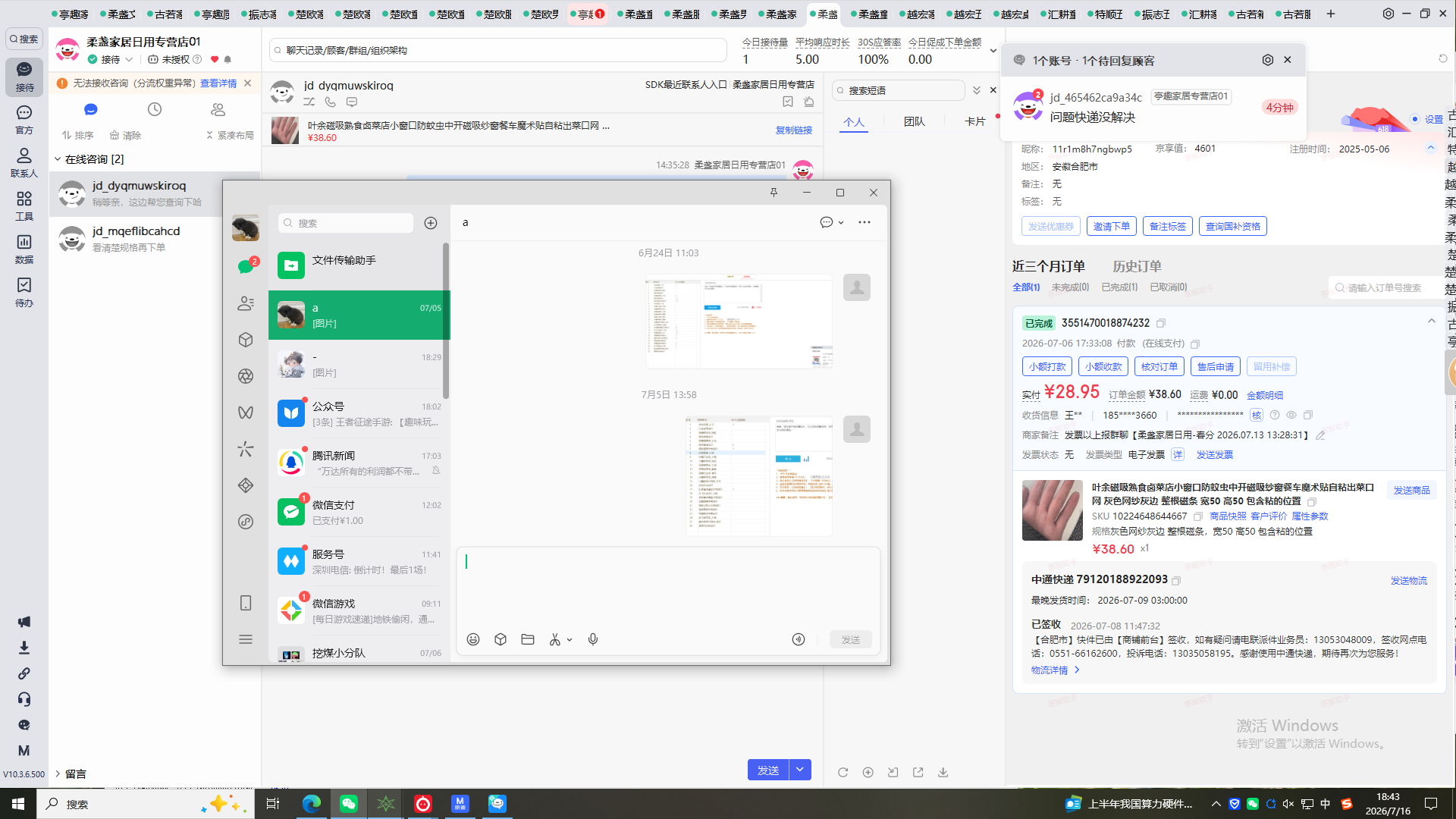
Task: Copy order number 3551470018874232
Action: coord(1161,323)
